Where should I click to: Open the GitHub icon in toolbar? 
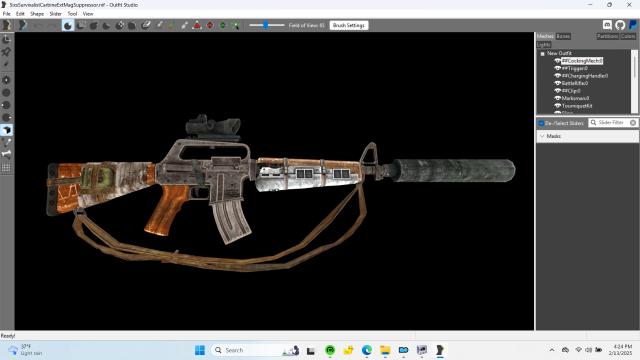[620, 25]
